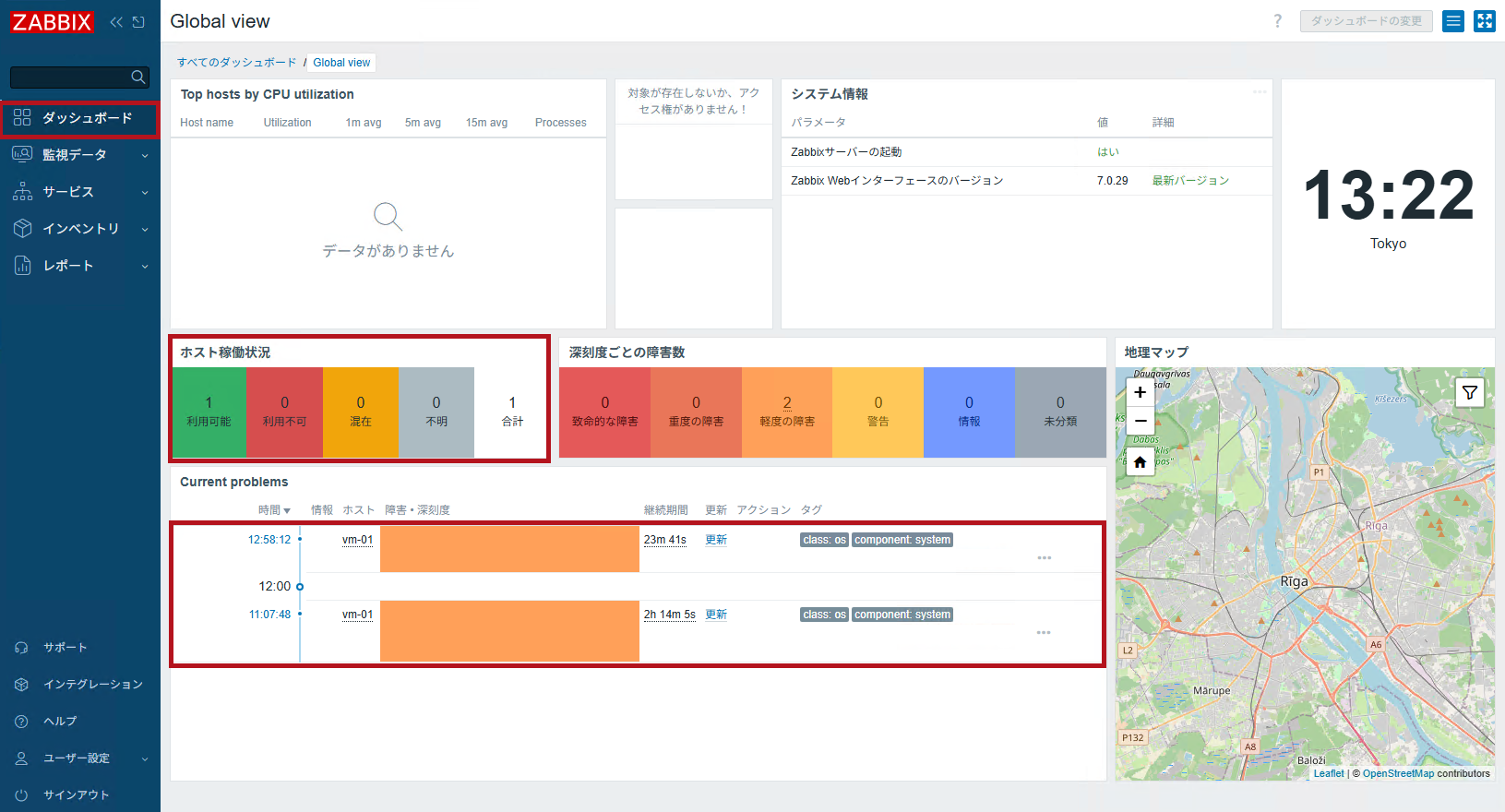Click the grey 不明 host tile
The height and width of the screenshot is (812, 1505).
(436, 412)
